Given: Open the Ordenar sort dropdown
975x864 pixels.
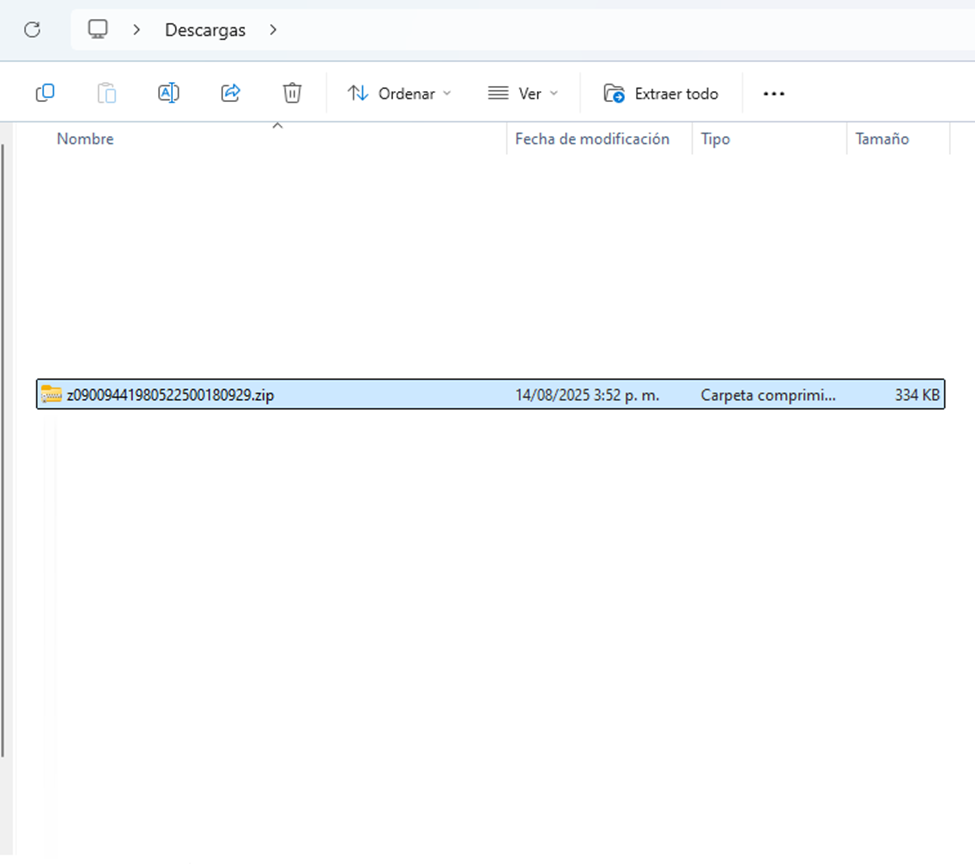Looking at the screenshot, I should 399,93.
